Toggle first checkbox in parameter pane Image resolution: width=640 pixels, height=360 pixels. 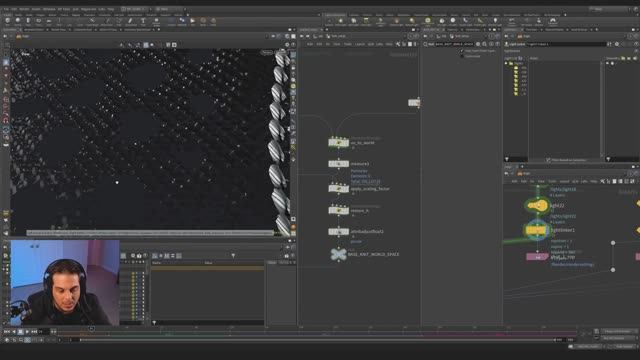462,51
